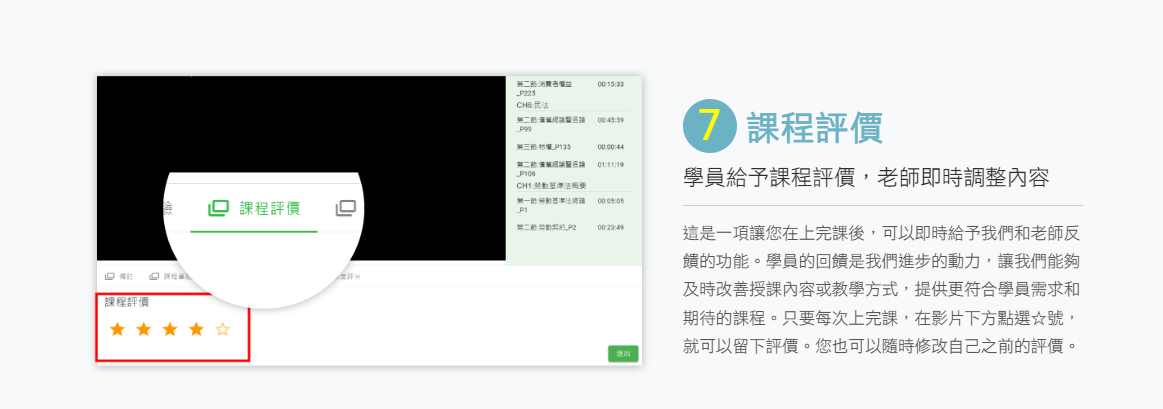
Task: Click the 00:45:59 duration
Action: coord(610,120)
